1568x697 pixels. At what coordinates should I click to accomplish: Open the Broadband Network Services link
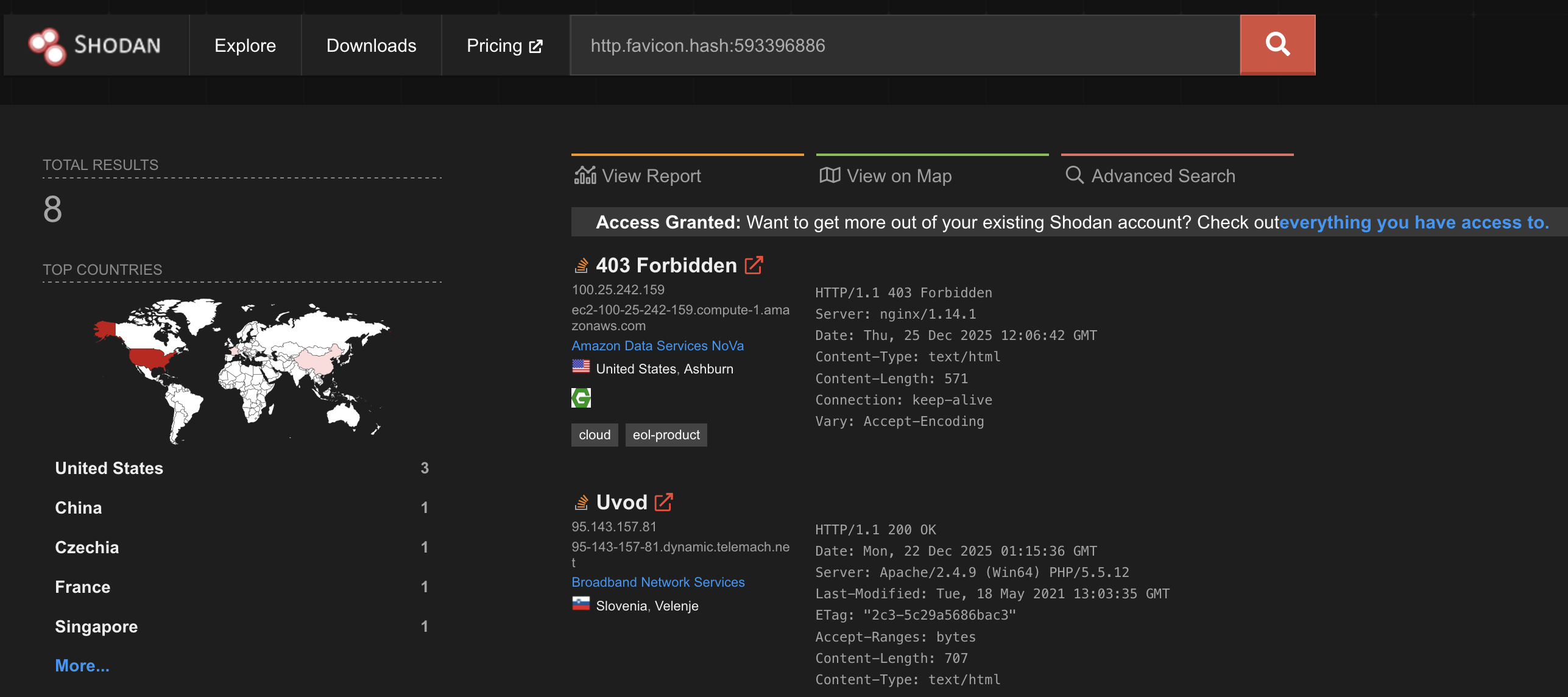[x=658, y=582]
